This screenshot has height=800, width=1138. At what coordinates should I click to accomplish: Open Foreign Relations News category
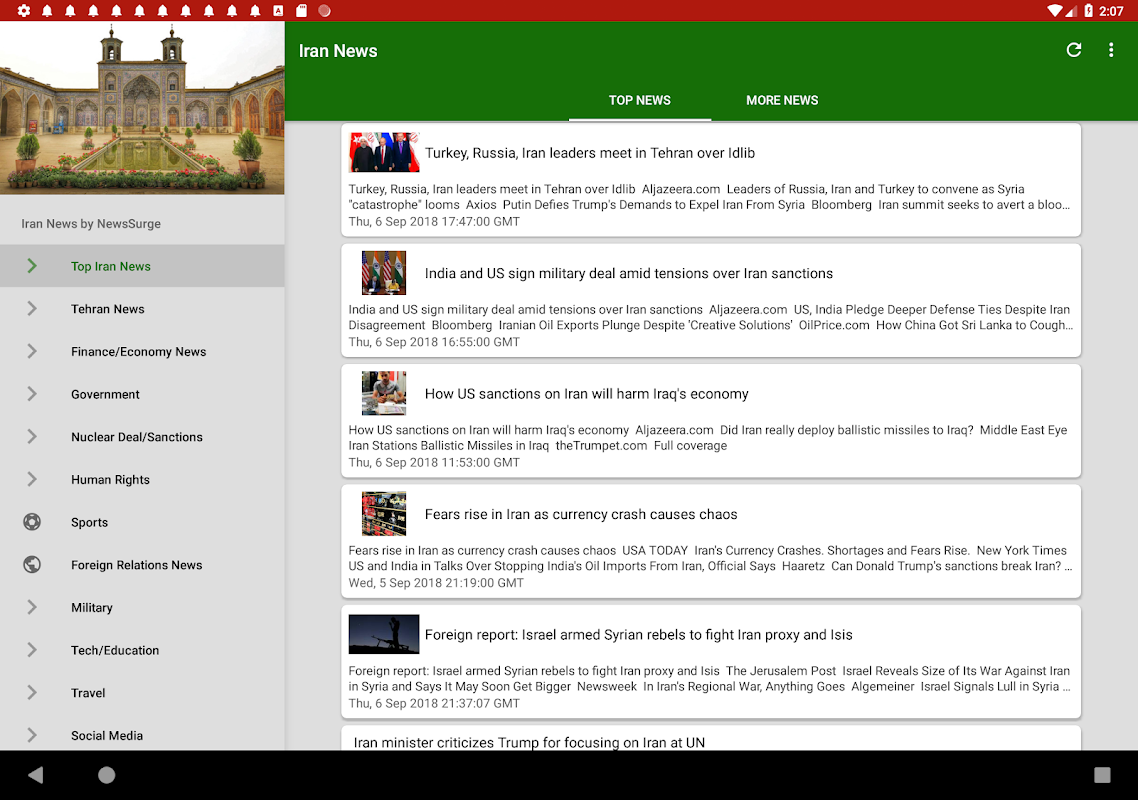coord(142,565)
